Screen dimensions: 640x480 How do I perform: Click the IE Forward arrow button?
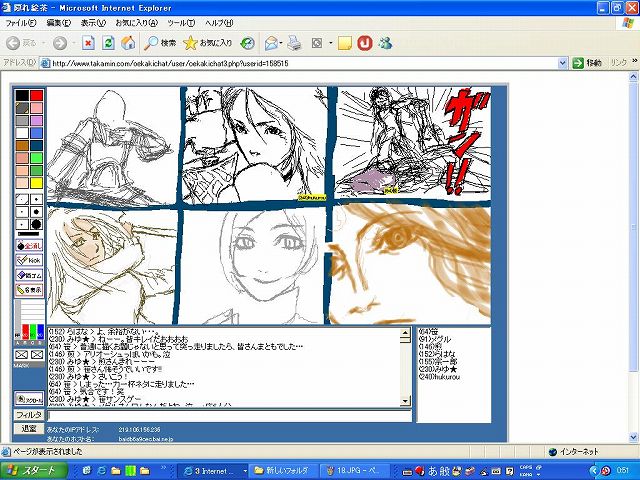60,43
